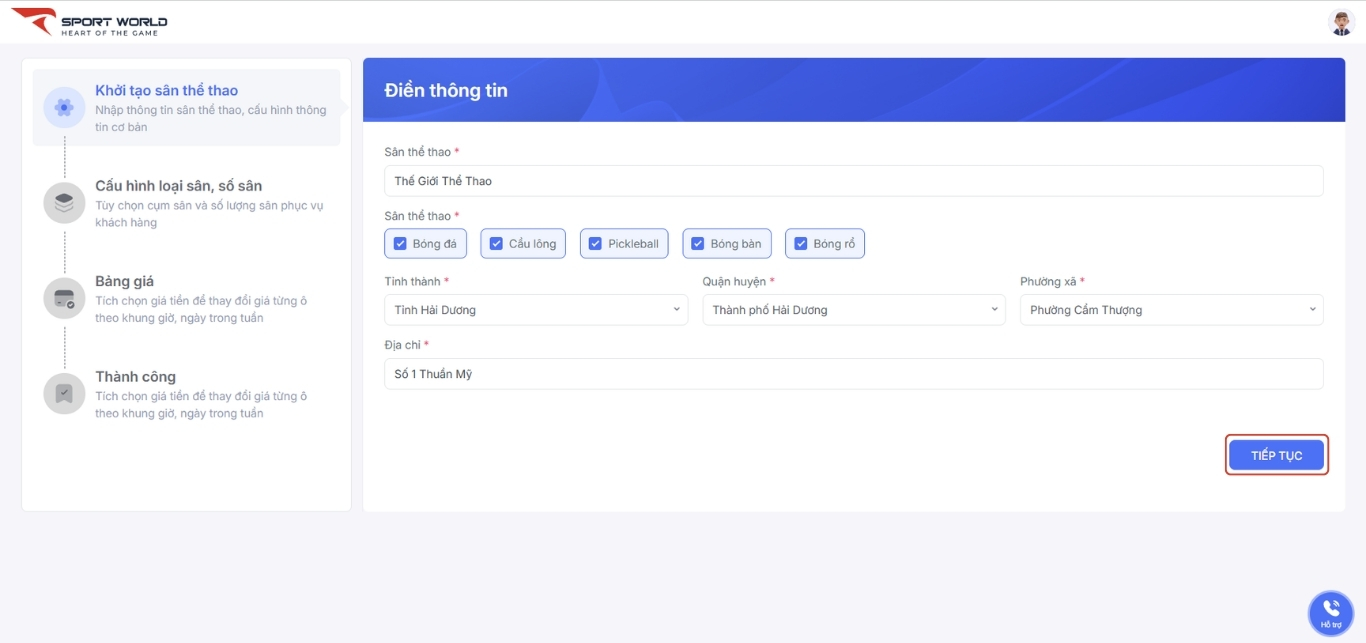Disable the Pickleball sport option
The height and width of the screenshot is (643, 1366).
click(x=596, y=244)
